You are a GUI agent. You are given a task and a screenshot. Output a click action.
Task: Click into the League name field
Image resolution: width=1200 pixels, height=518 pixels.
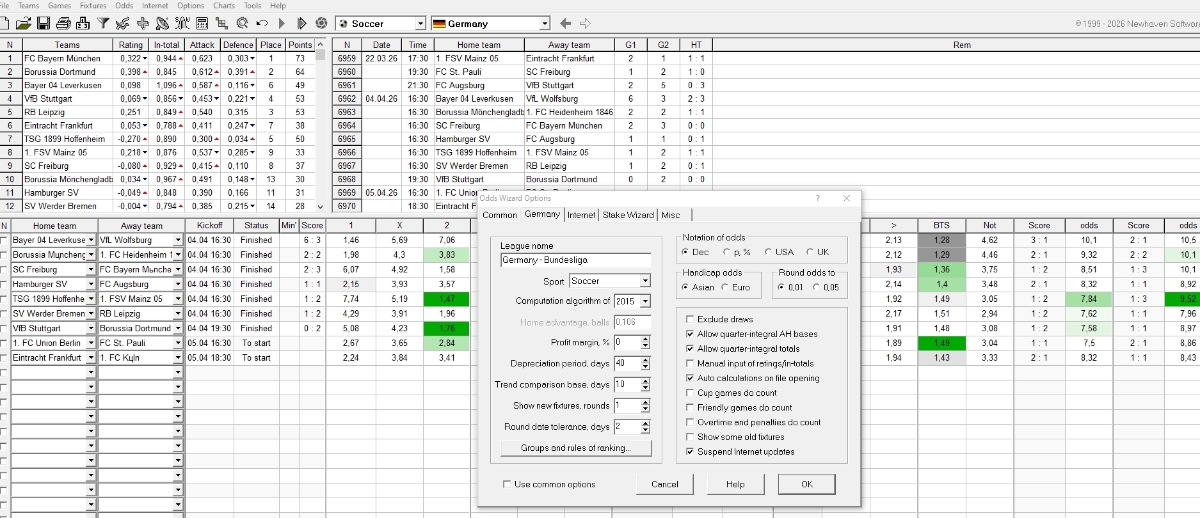(x=576, y=260)
